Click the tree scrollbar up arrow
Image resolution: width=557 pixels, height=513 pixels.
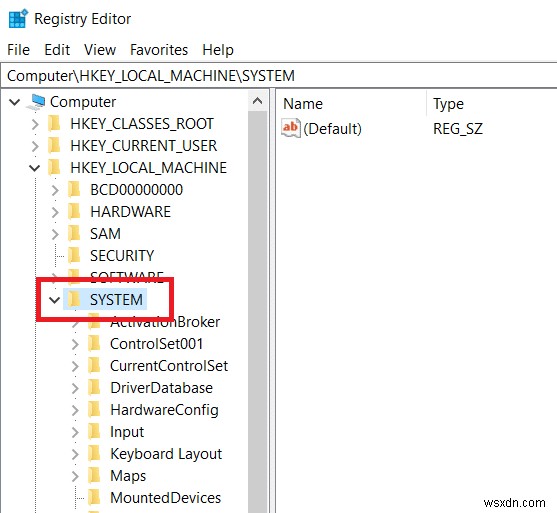(x=257, y=101)
